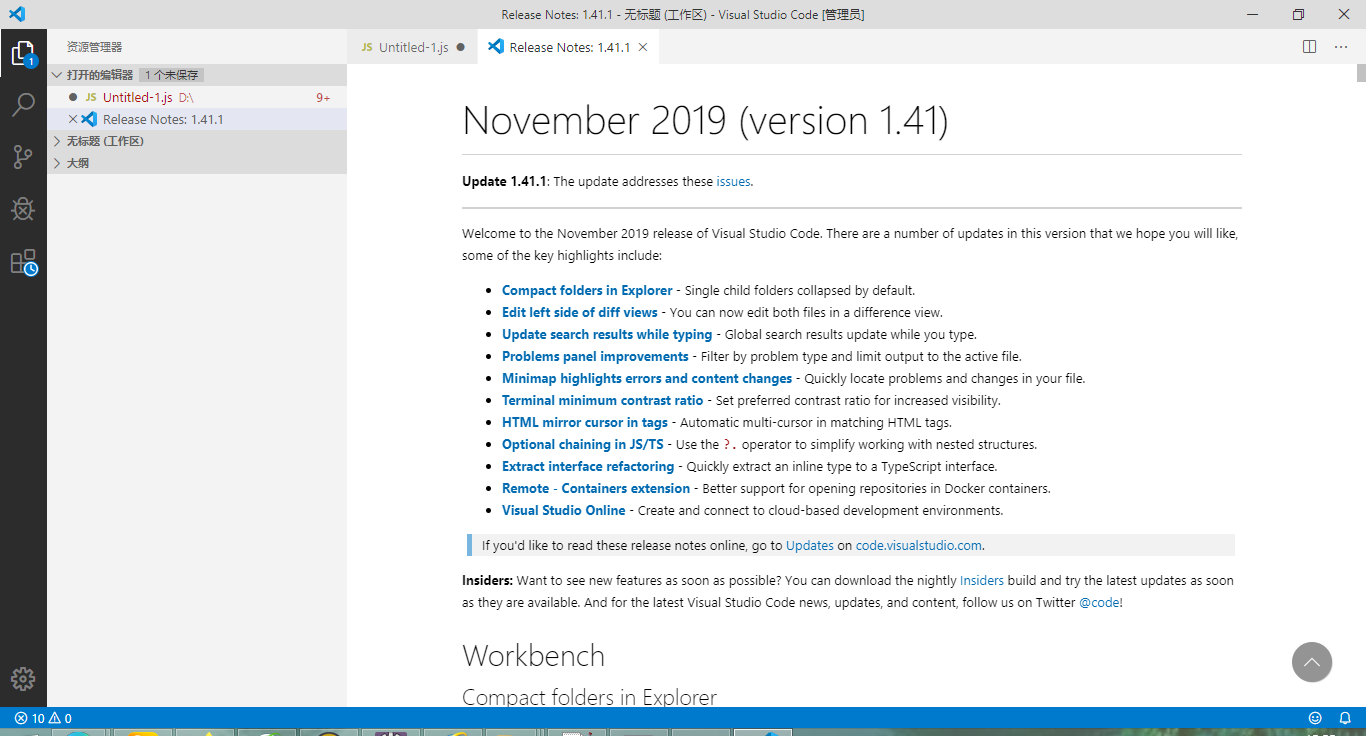The image size is (1366, 736).
Task: Switch to the Untitled-1.js tab
Action: pos(413,47)
